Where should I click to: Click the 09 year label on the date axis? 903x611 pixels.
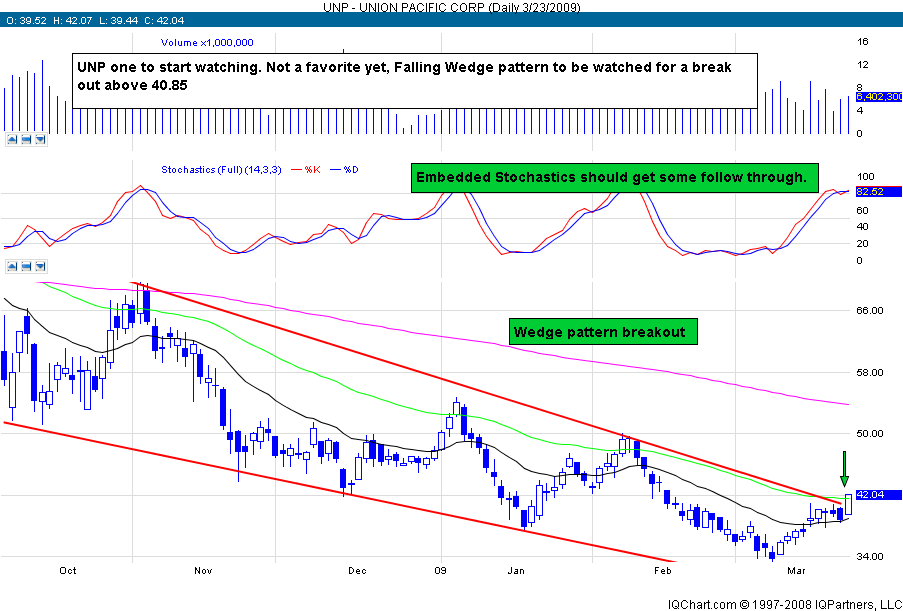pos(442,571)
